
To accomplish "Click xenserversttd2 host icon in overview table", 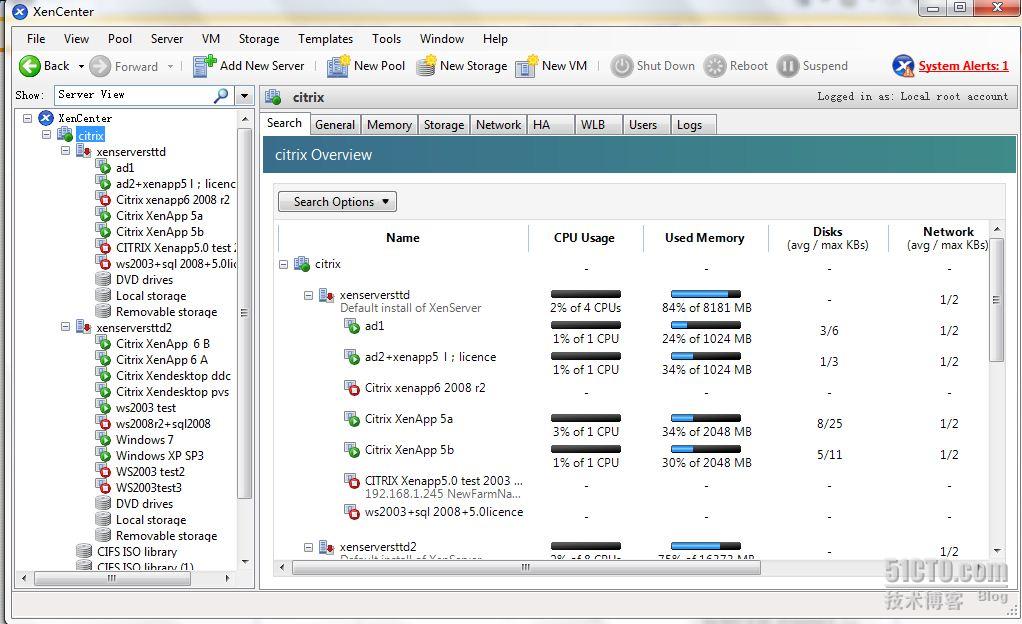I will click(327, 547).
